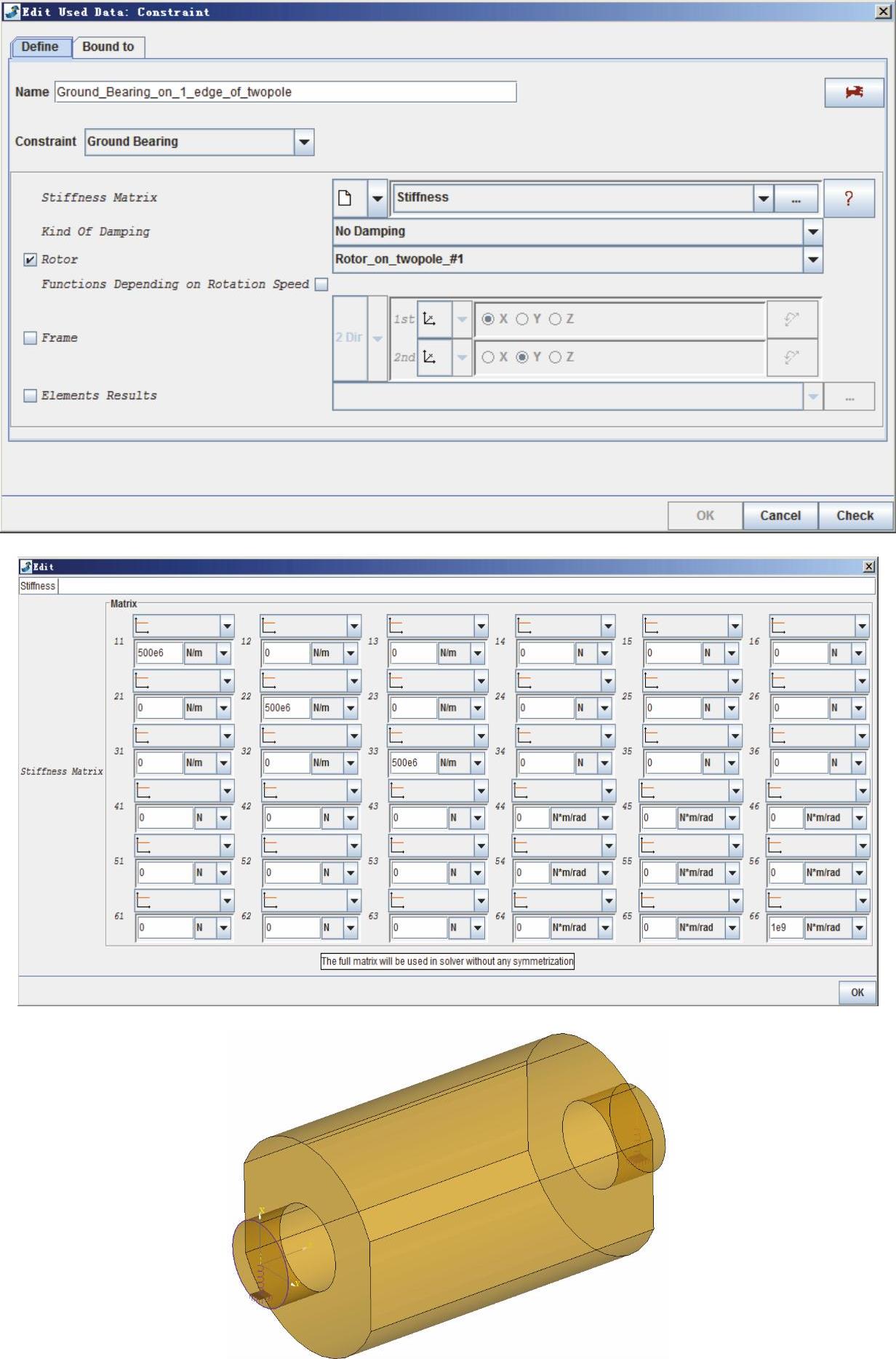Click the new document icon for Stiffness Matrix

(x=345, y=198)
